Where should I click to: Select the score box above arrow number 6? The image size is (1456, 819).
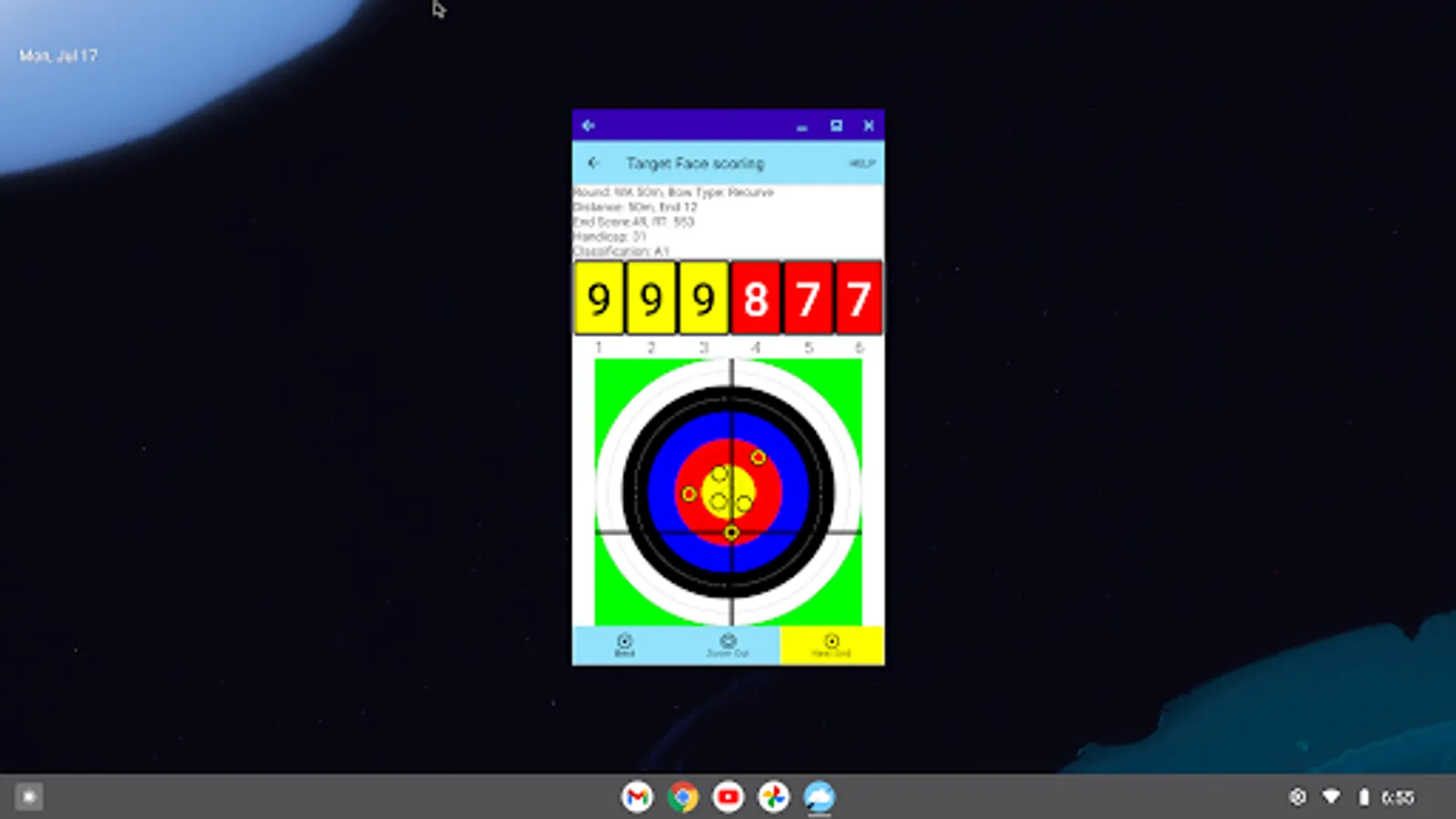coord(859,298)
